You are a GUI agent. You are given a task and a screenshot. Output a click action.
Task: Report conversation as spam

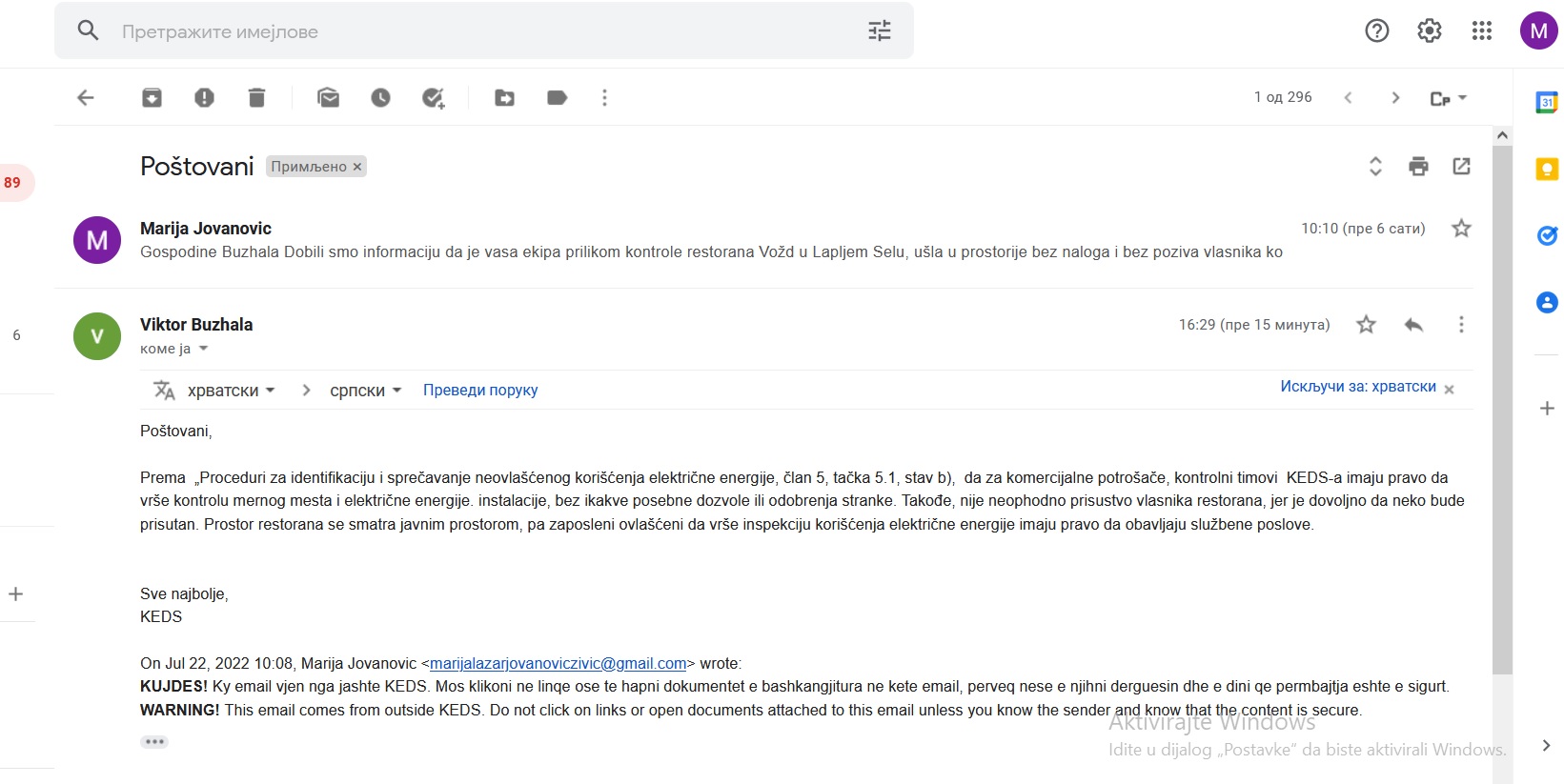204,97
